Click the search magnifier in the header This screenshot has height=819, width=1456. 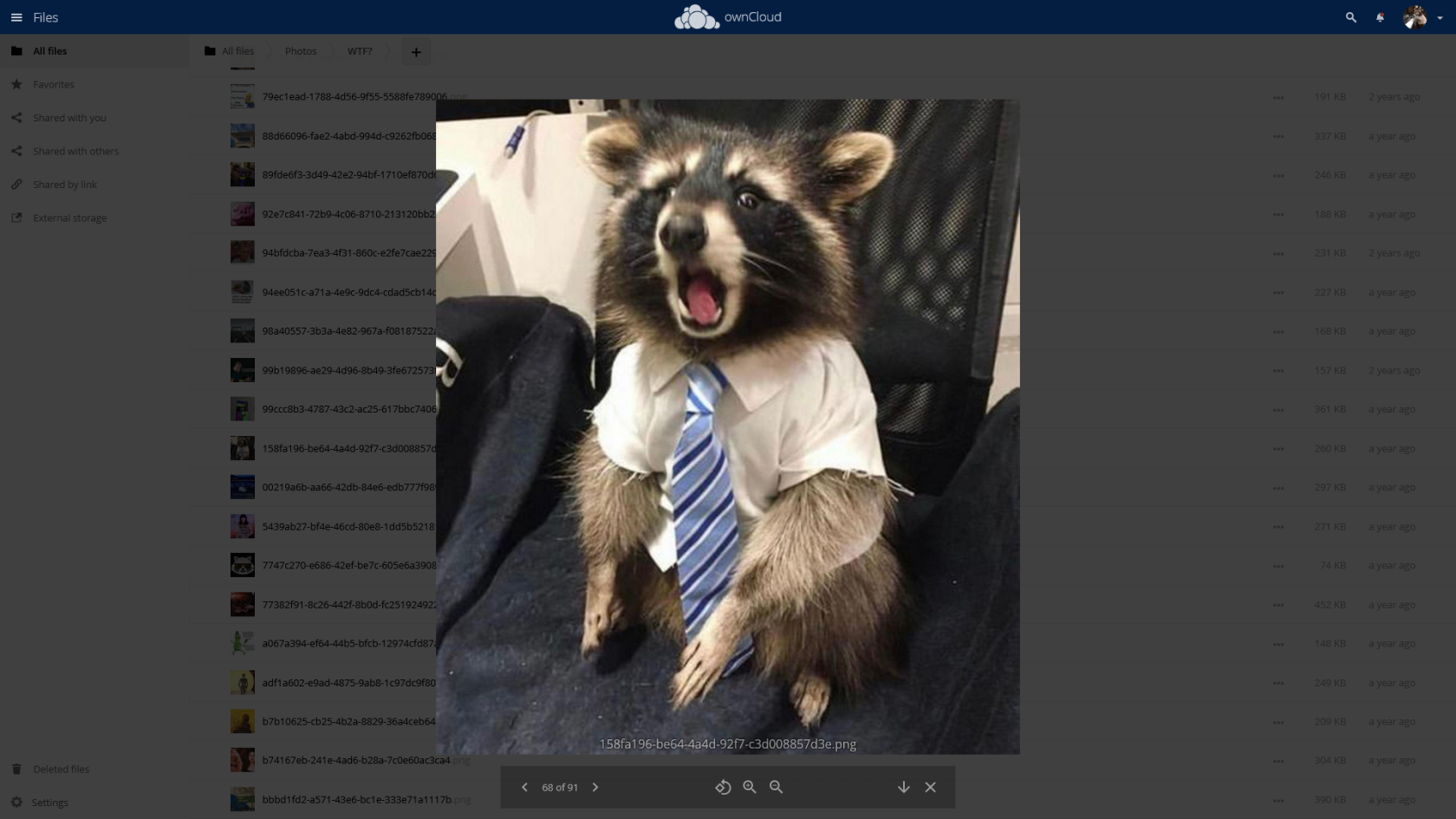1350,17
